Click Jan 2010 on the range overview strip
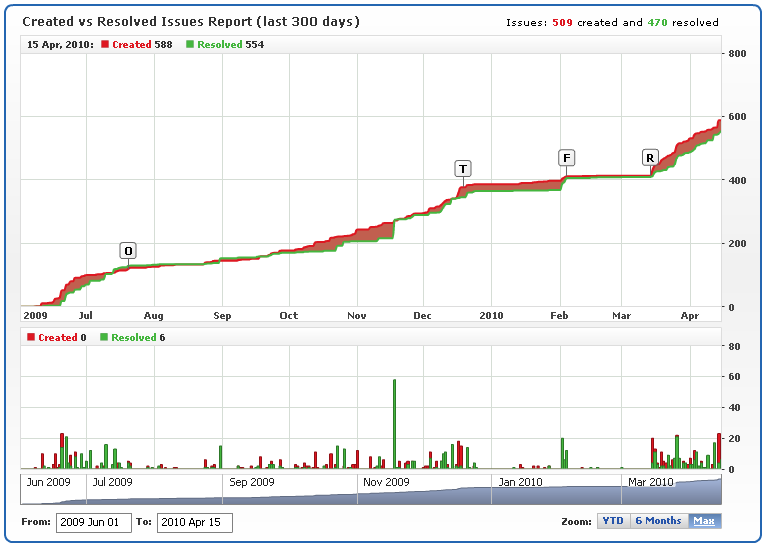The height and width of the screenshot is (547, 766). [520, 482]
